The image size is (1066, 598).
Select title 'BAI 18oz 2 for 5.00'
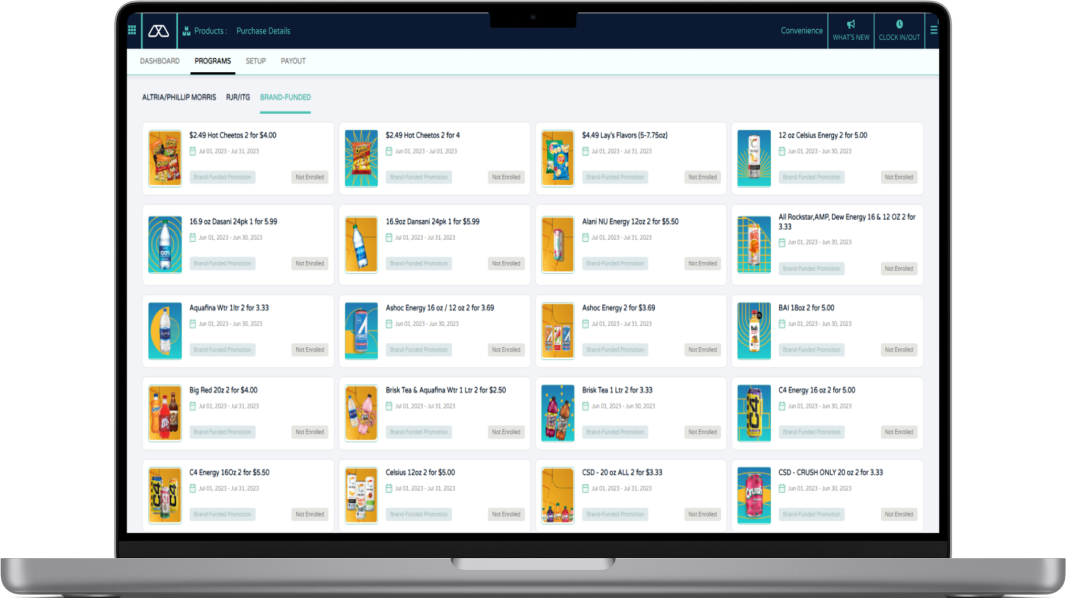806,308
